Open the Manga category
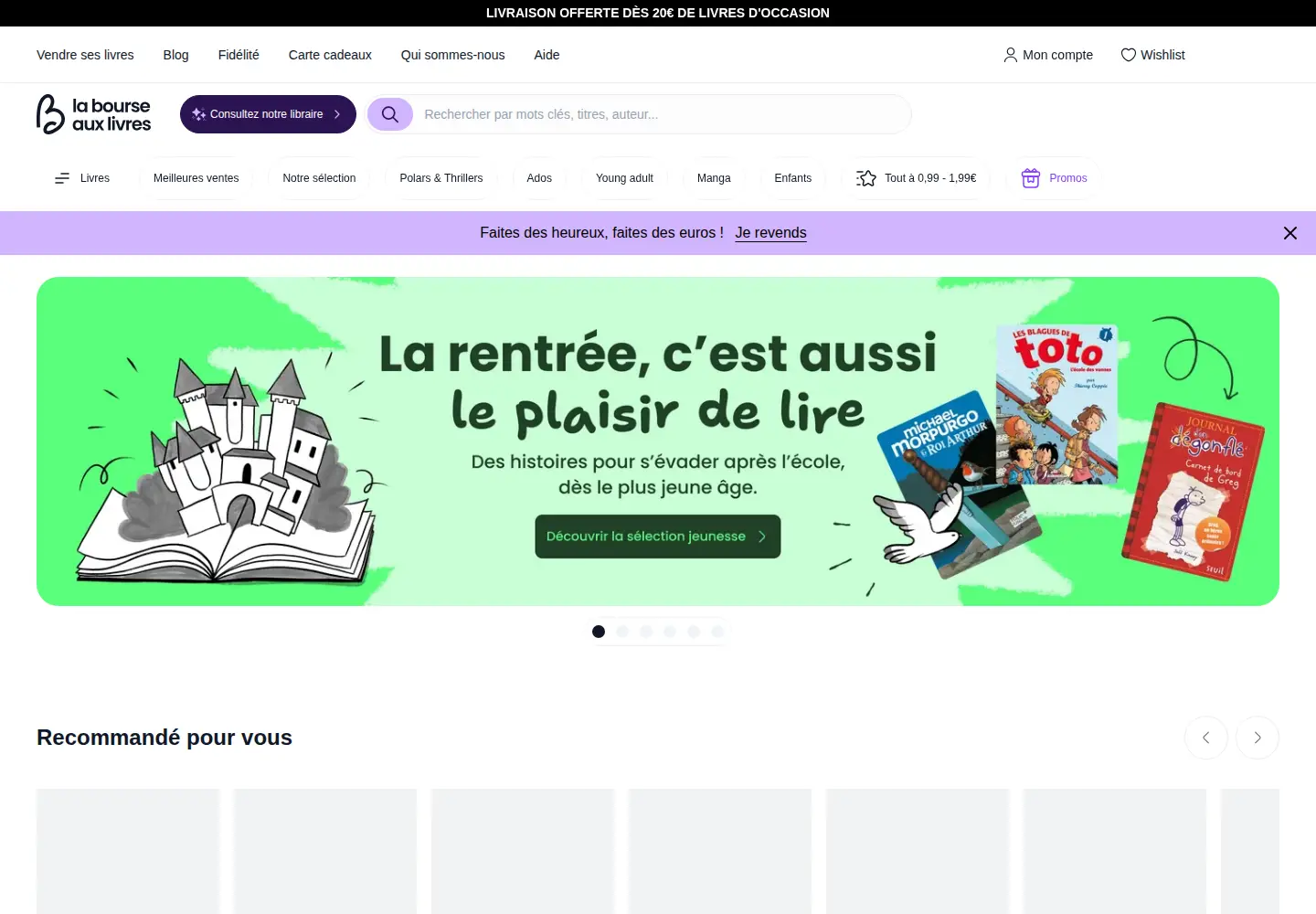This screenshot has width=1316, height=914. pyautogui.click(x=714, y=178)
